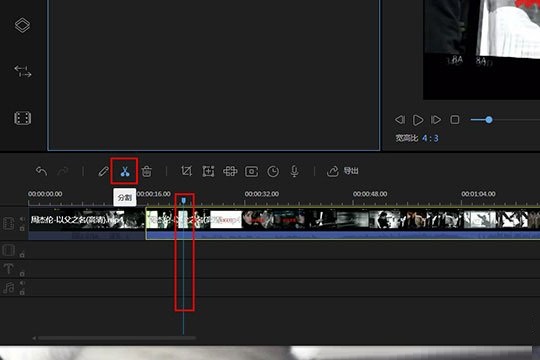Click the preview volume slider handle
This screenshot has height=360, width=540.
[489, 120]
